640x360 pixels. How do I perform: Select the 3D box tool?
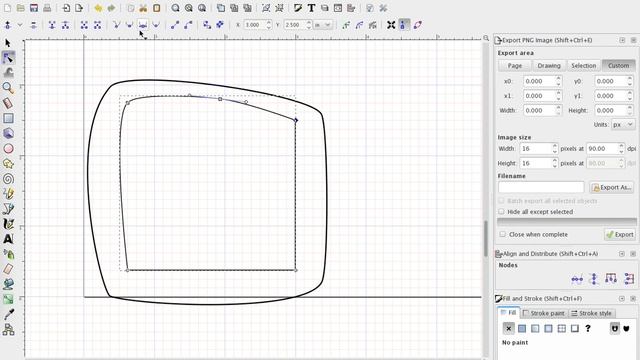click(x=8, y=133)
